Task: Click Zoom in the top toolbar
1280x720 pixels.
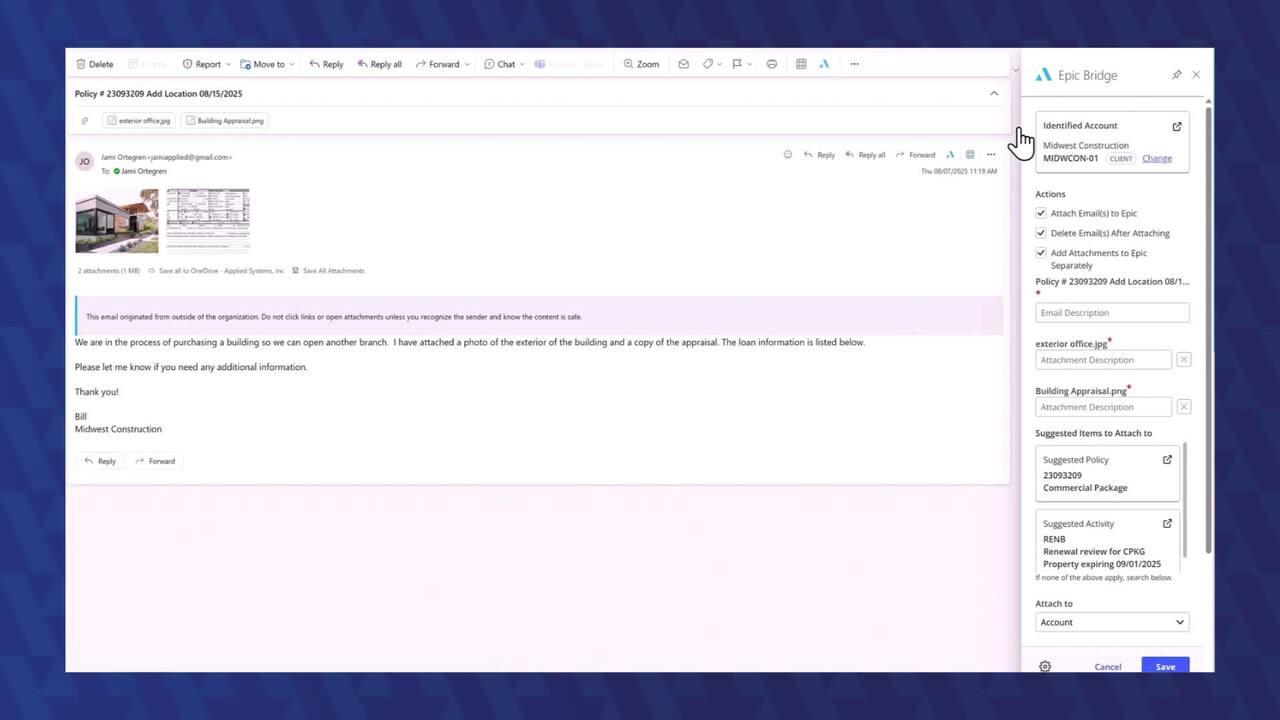Action: 641,64
